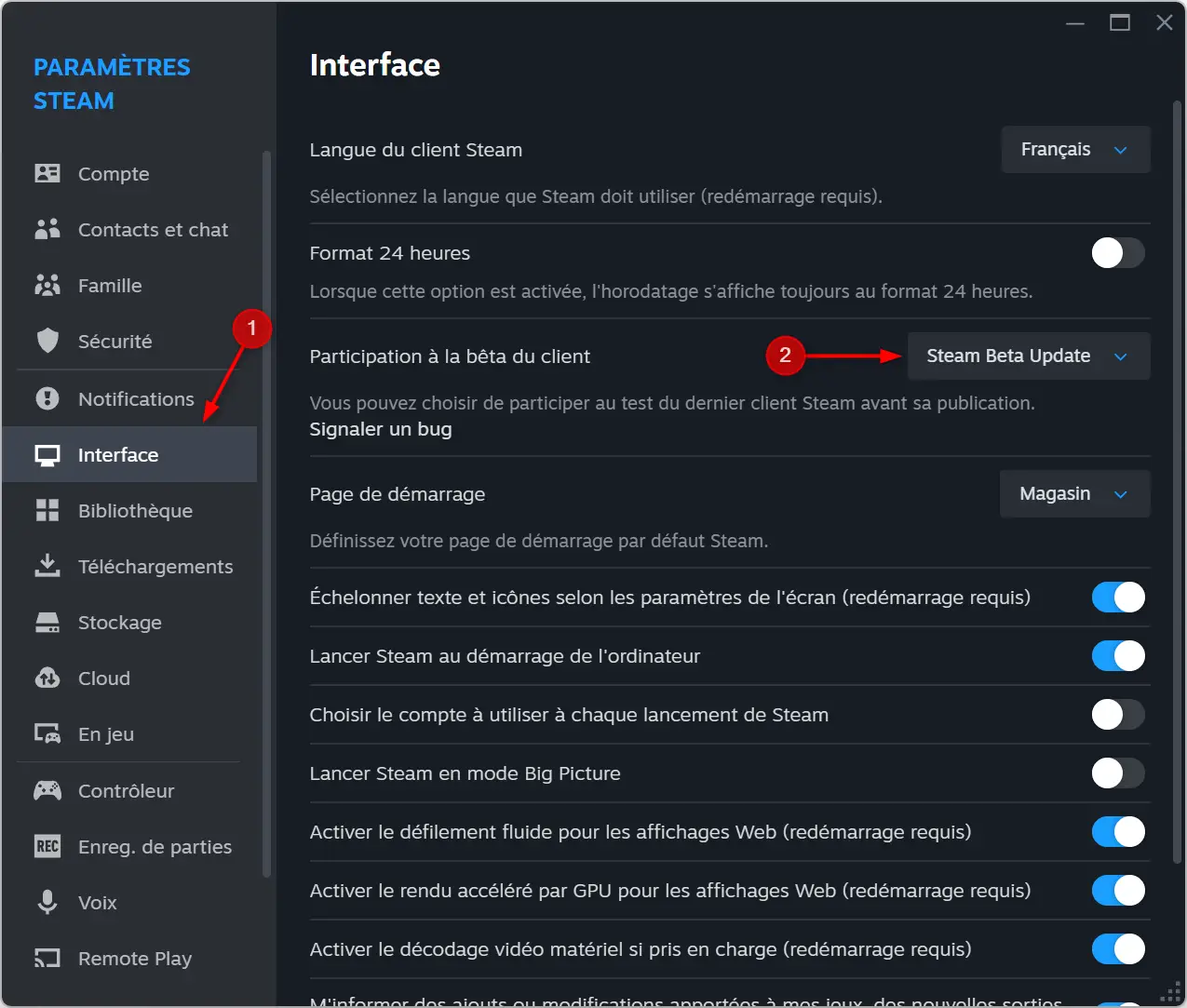Viewport: 1187px width, 1008px height.
Task: Click the Voix microphone icon
Action: (x=47, y=902)
